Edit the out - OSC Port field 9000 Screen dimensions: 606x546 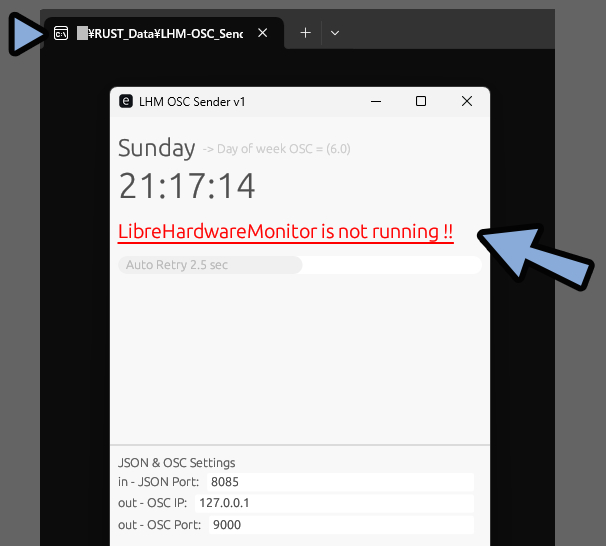pos(341,525)
